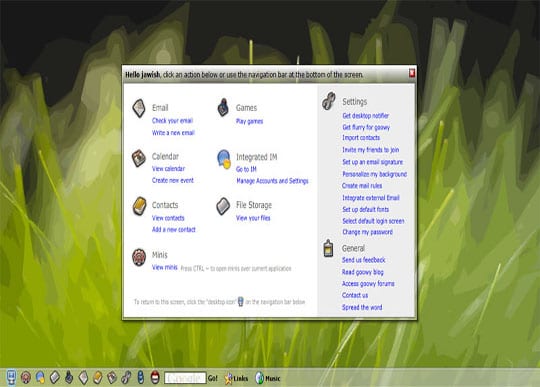Click the inline desktop icon in return hint
Image resolution: width=540 pixels, height=387 pixels.
(241, 301)
